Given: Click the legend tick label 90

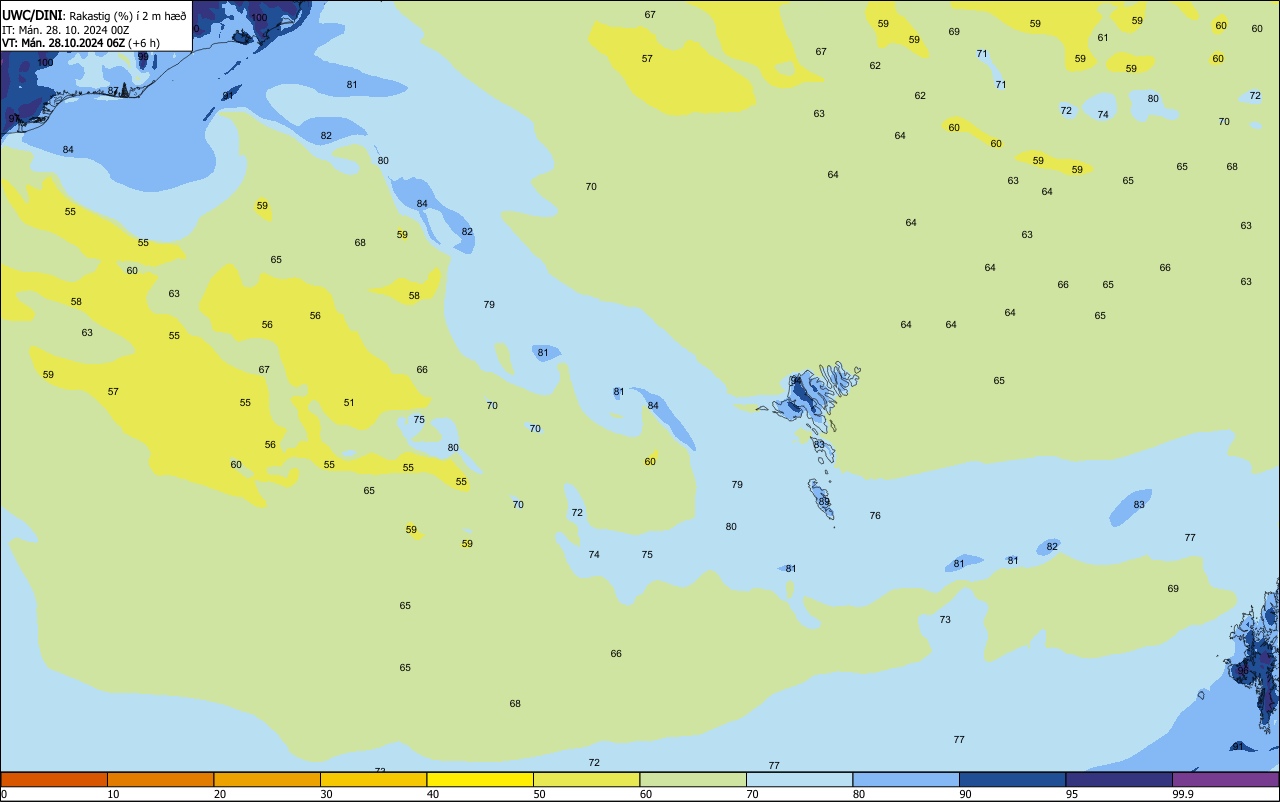Looking at the screenshot, I should [965, 794].
